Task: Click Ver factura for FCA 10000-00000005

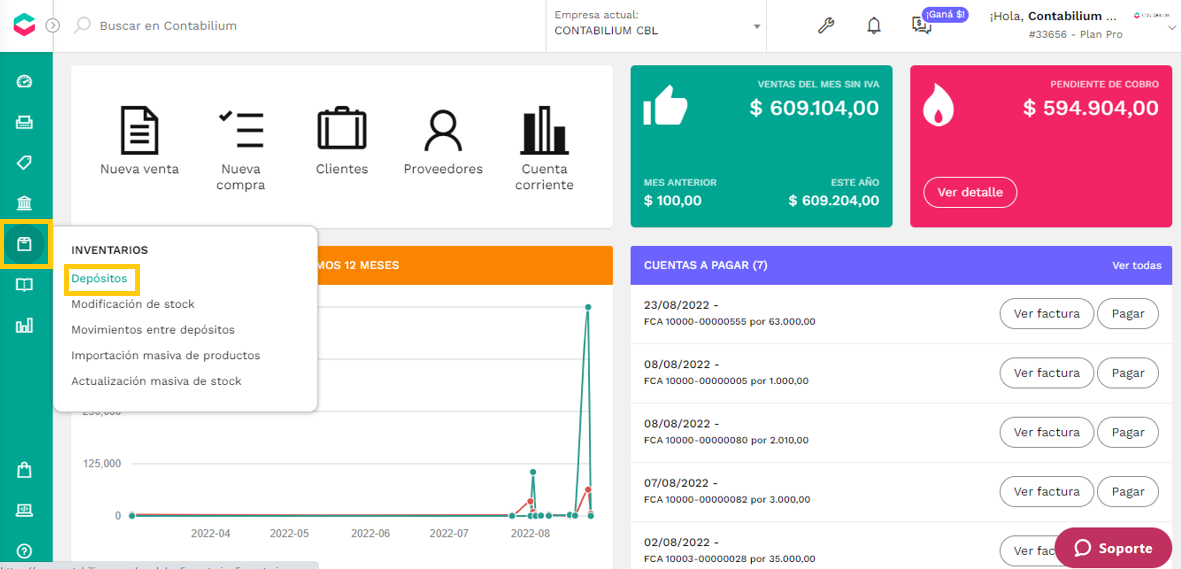Action: click(x=1046, y=372)
